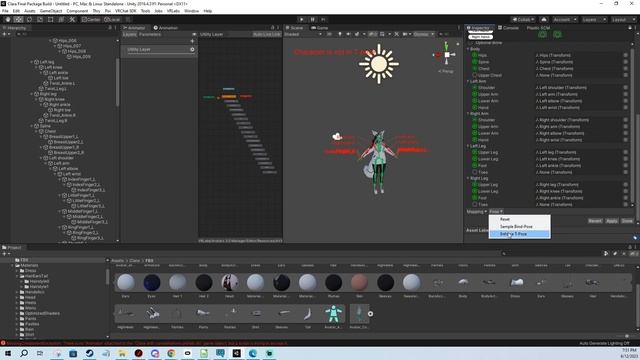640x360 pixels.
Task: Switch to the Game tab
Action: (x=320, y=28)
